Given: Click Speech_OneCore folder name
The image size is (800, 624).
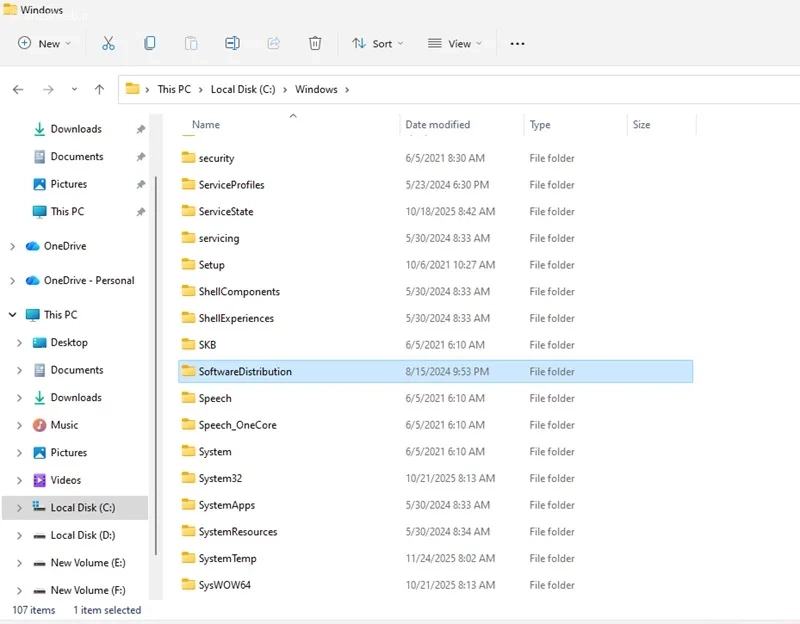Looking at the screenshot, I should click(x=237, y=426).
